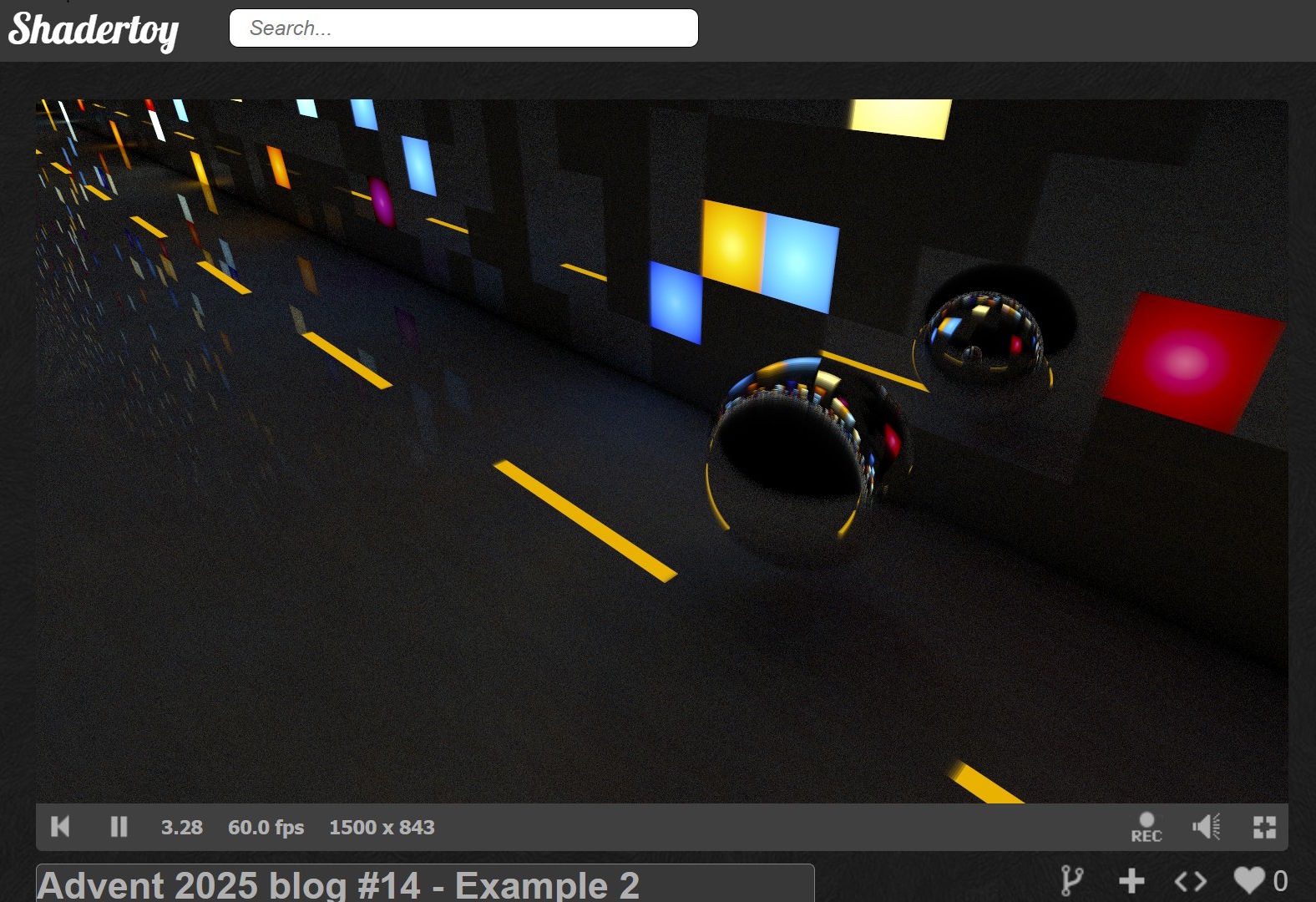The width and height of the screenshot is (1316, 902).
Task: Open embed code via angle-brackets icon
Action: click(x=1190, y=880)
